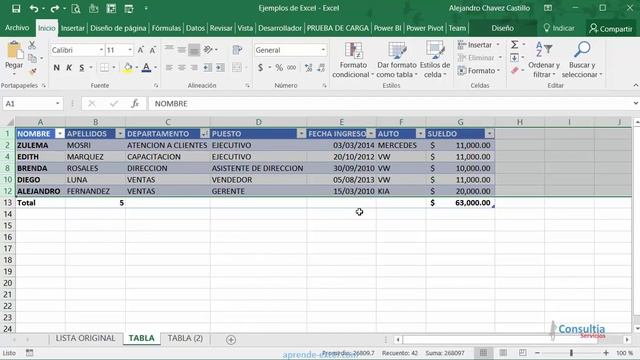640x360 pixels.
Task: Open Print Preview from quick access toolbar
Action: pos(76,8)
